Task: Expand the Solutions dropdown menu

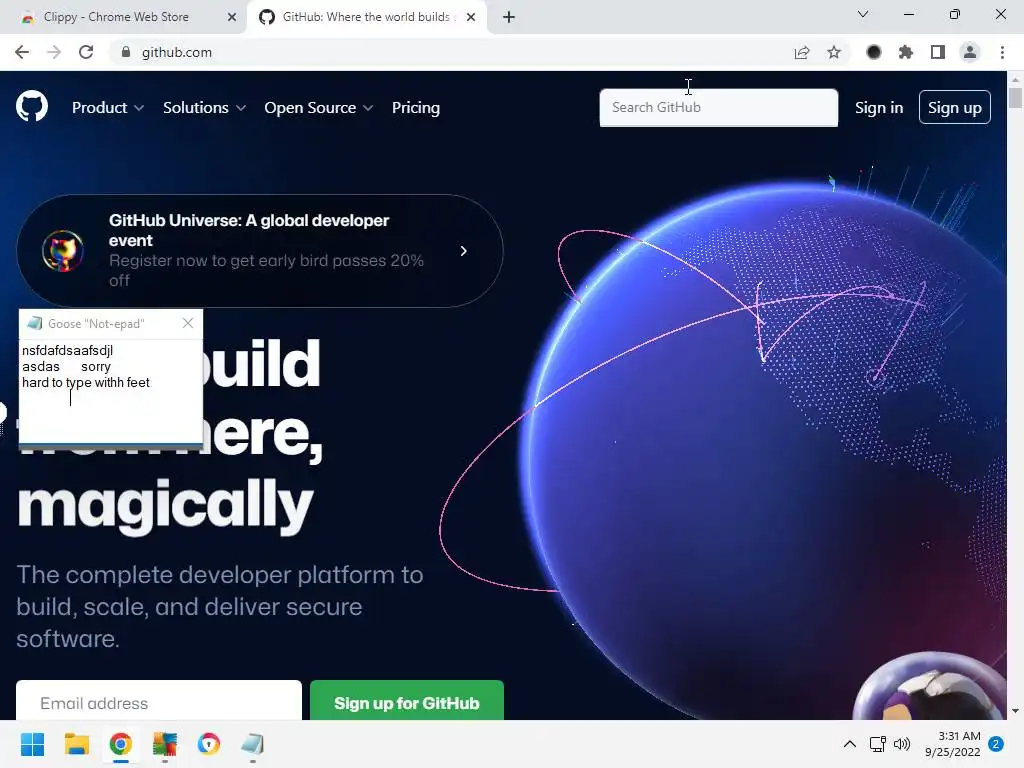Action: click(x=204, y=108)
